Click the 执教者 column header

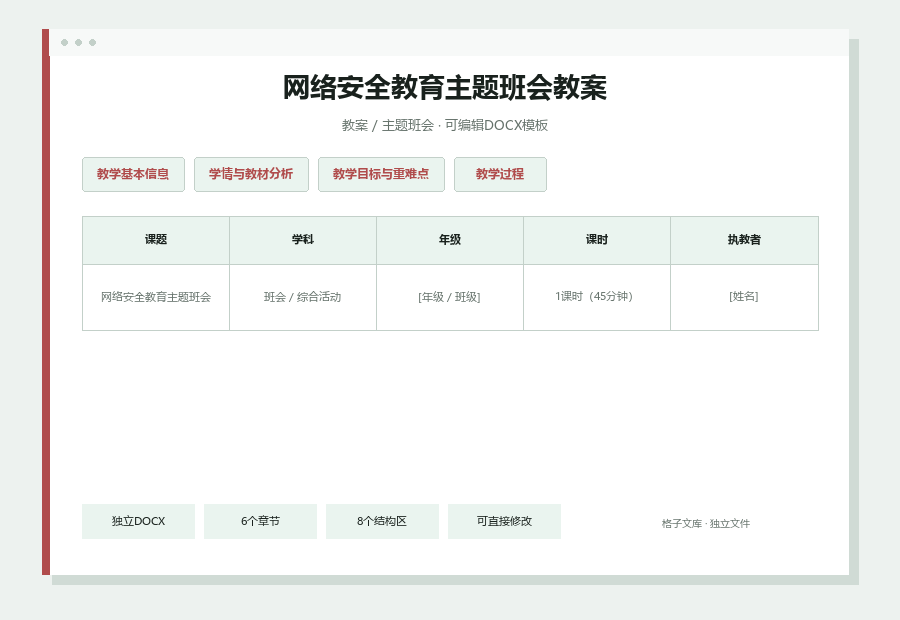744,240
